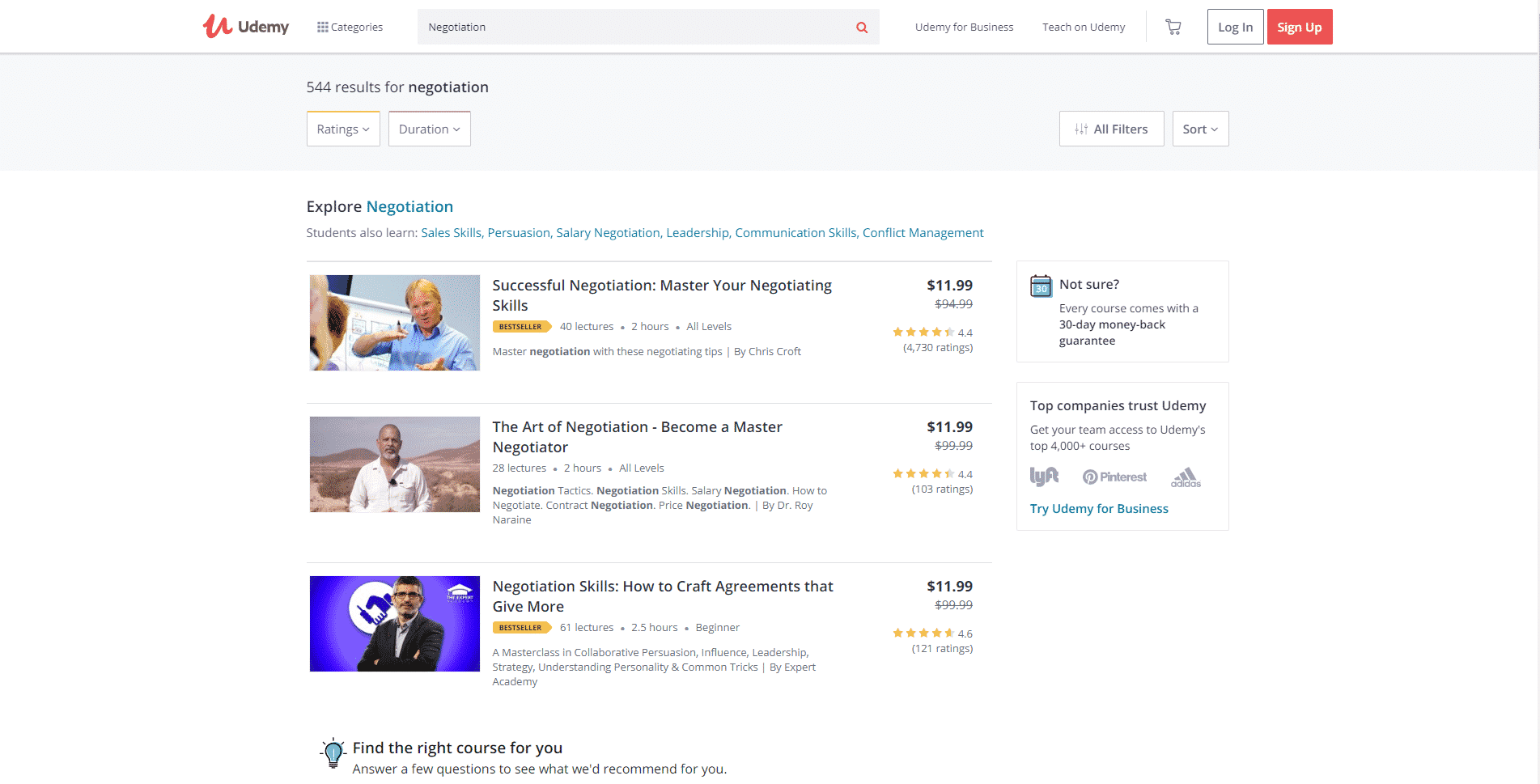Click Bestseller badge on Negotiation Skills course

click(x=521, y=628)
